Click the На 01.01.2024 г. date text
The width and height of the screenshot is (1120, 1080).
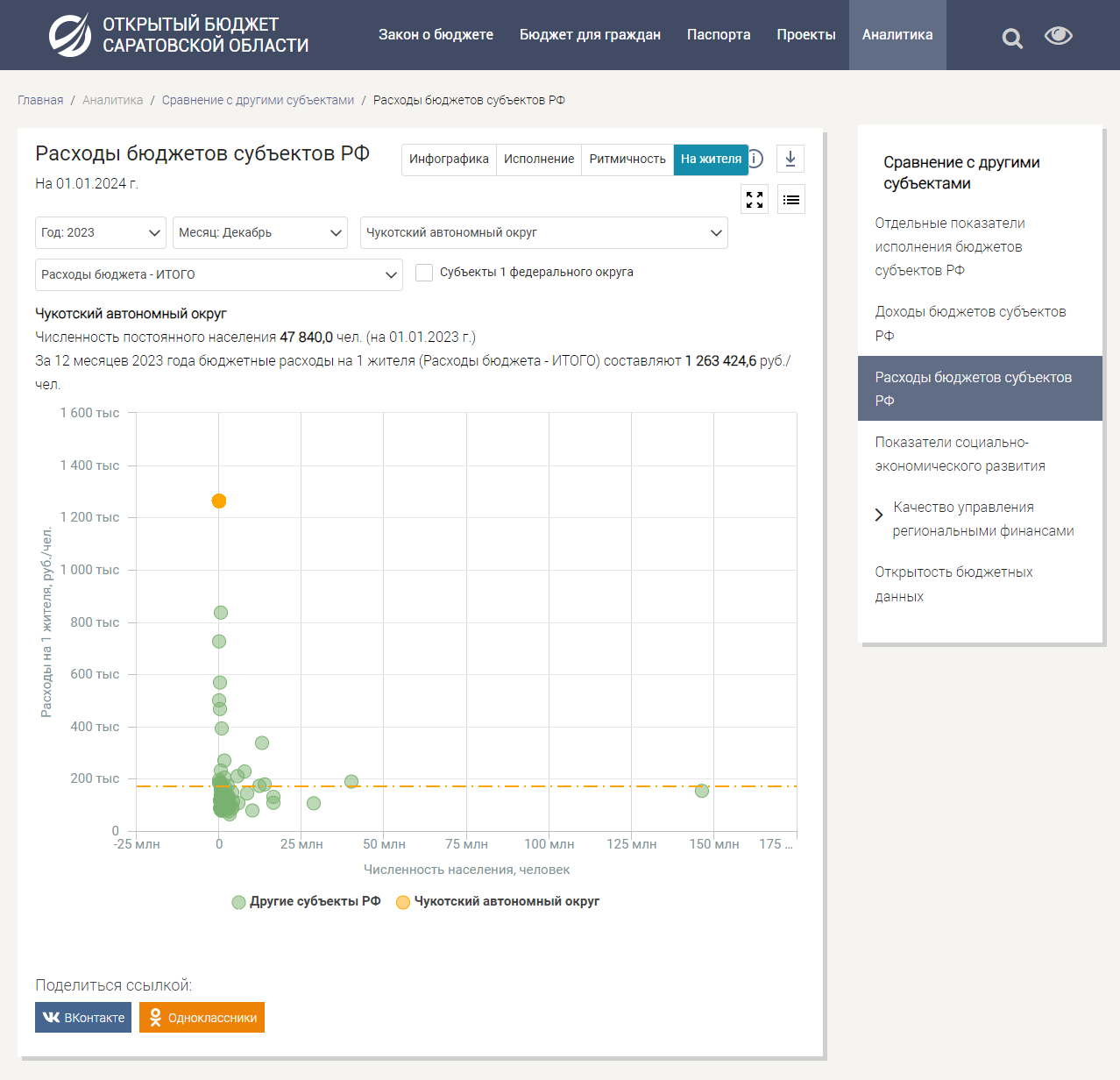point(87,184)
